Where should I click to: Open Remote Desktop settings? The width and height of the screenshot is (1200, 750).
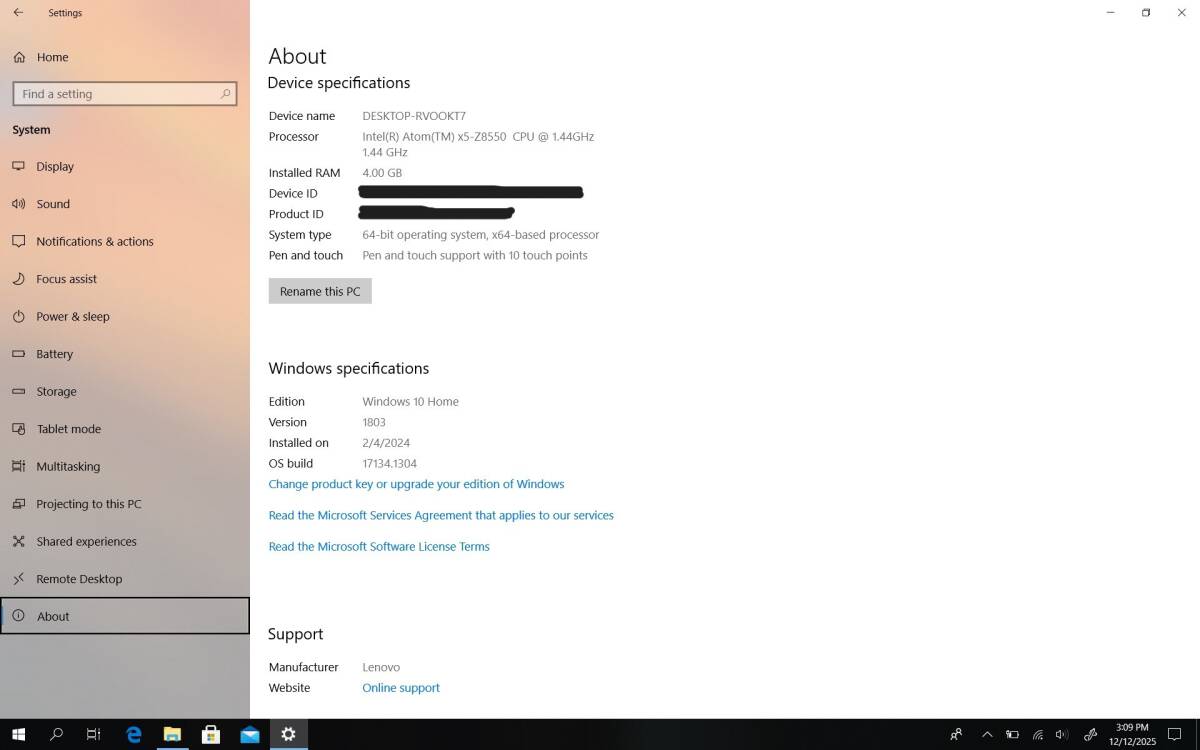coord(79,579)
